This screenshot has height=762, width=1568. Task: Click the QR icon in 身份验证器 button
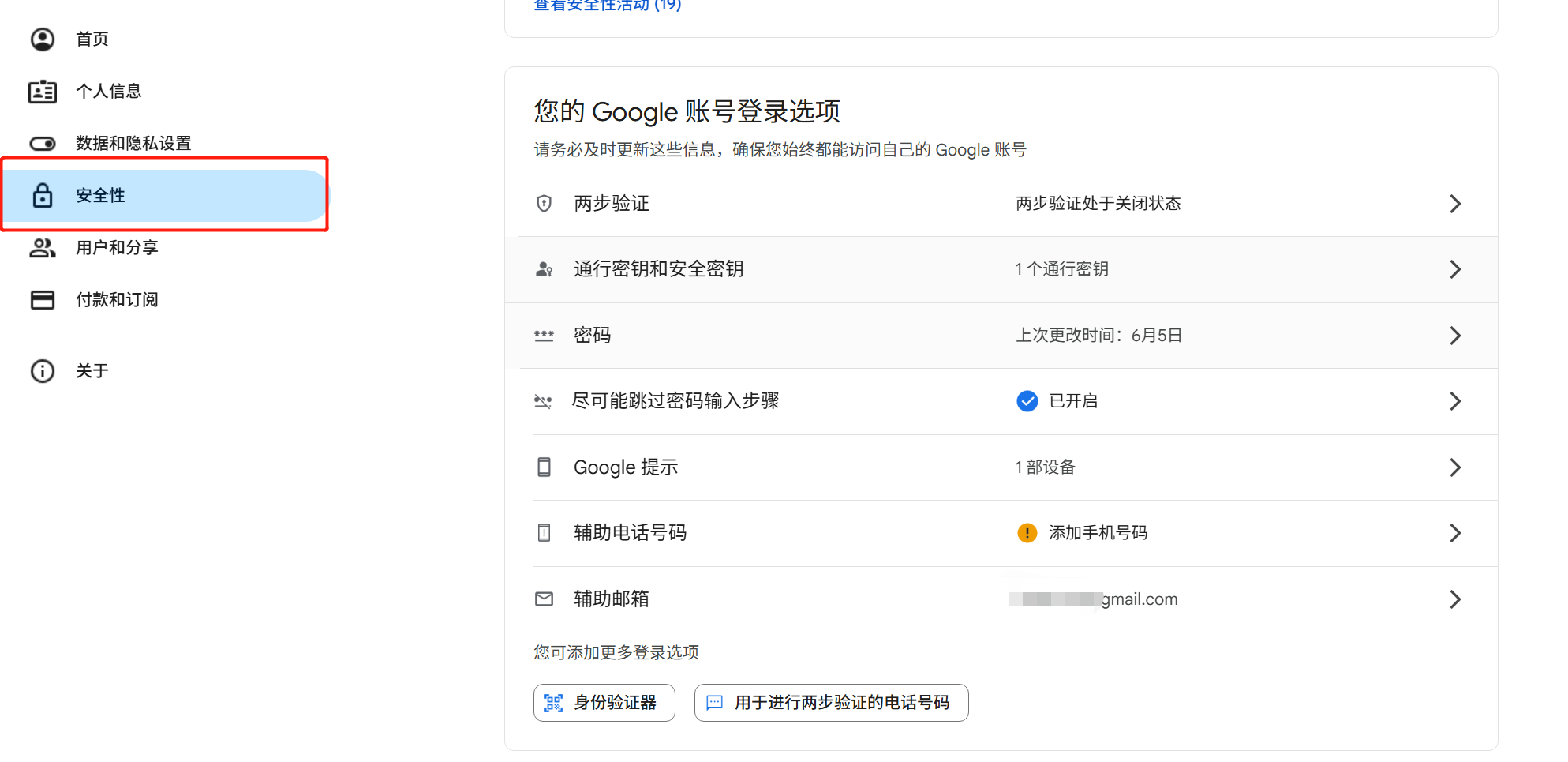pyautogui.click(x=554, y=703)
